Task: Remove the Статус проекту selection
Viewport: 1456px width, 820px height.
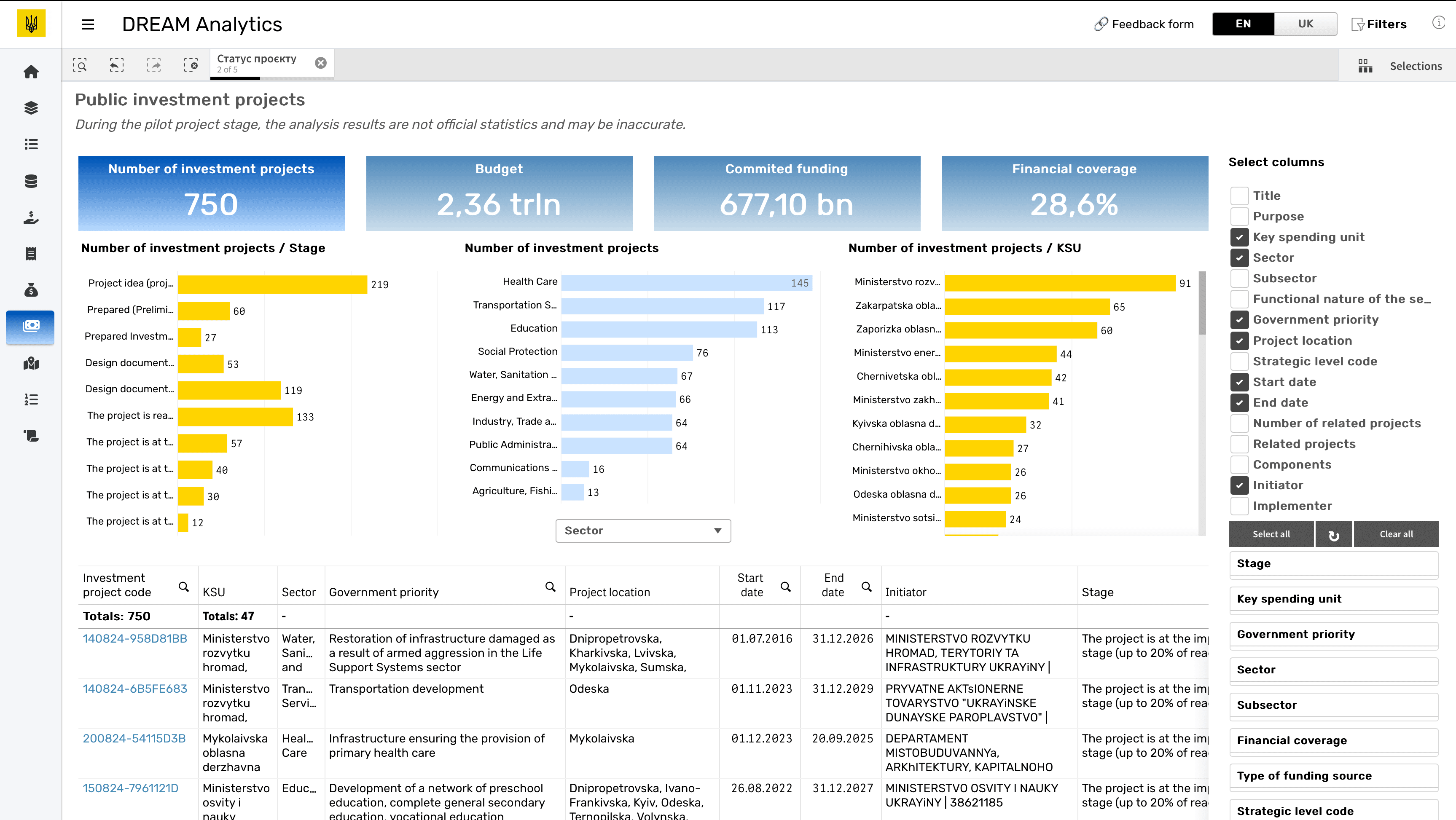Action: (x=320, y=63)
